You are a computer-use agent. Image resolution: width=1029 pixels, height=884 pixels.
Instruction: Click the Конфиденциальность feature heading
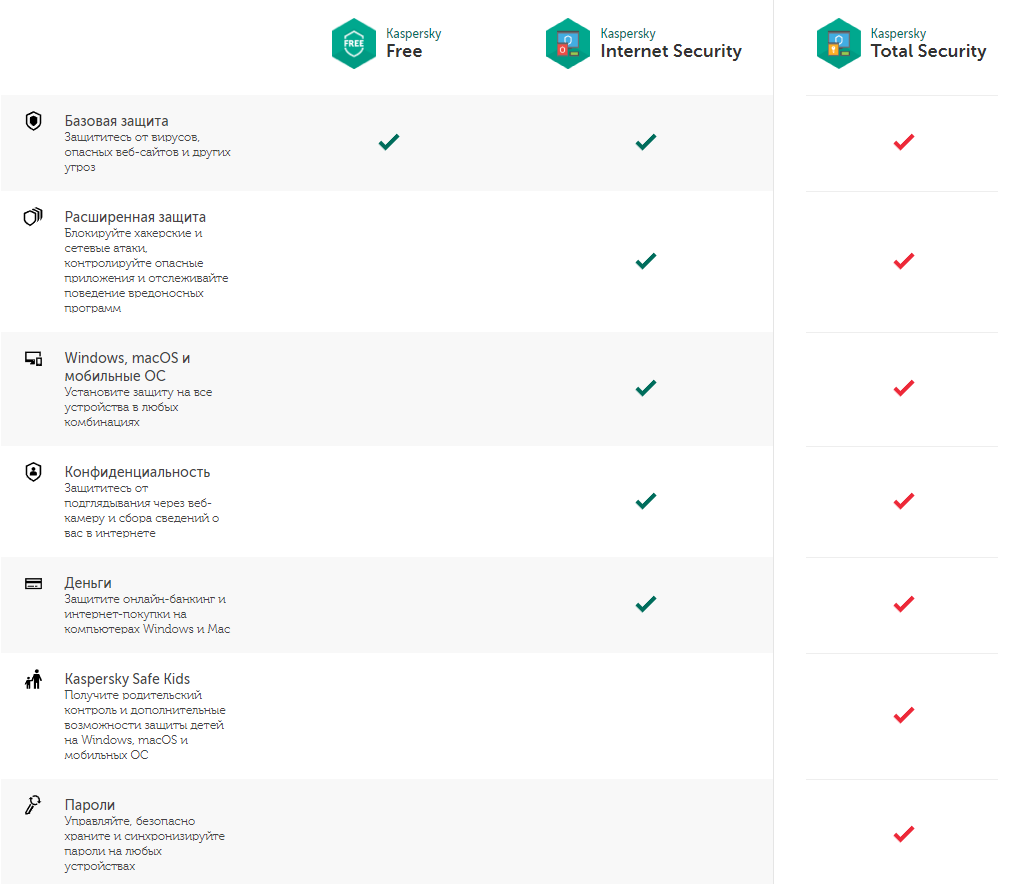click(x=137, y=472)
